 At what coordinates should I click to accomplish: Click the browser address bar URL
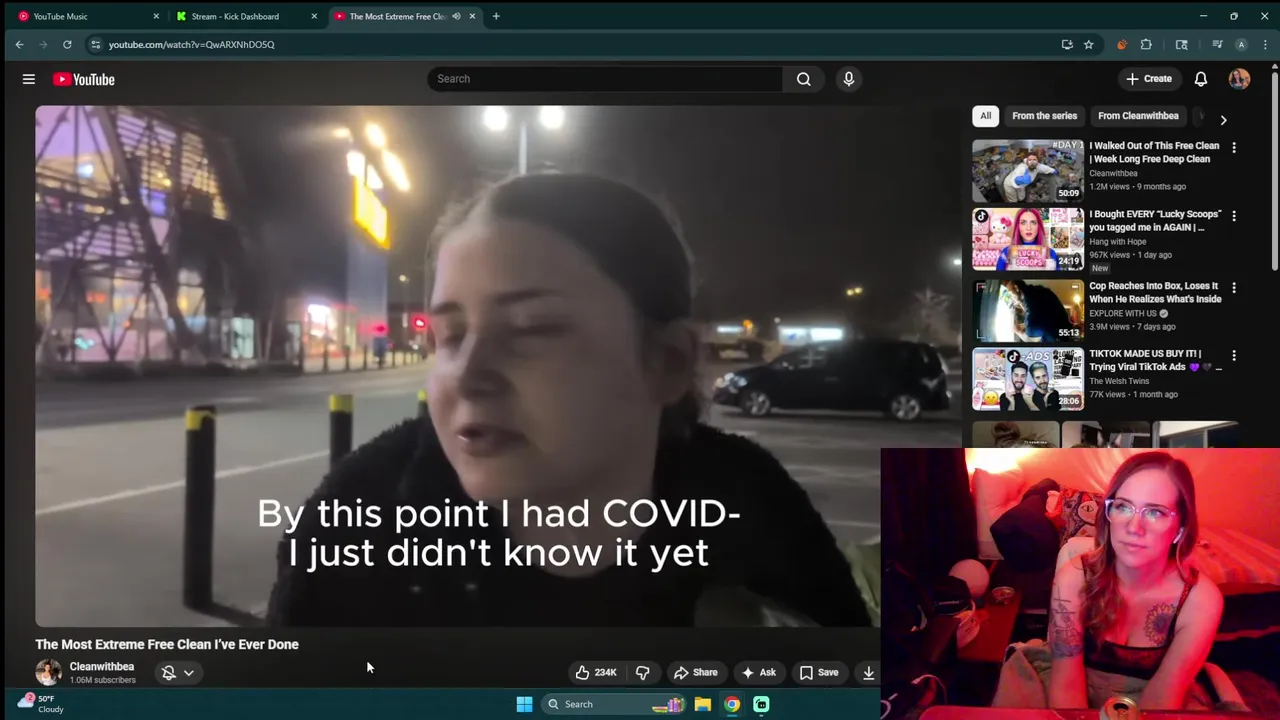coord(191,44)
